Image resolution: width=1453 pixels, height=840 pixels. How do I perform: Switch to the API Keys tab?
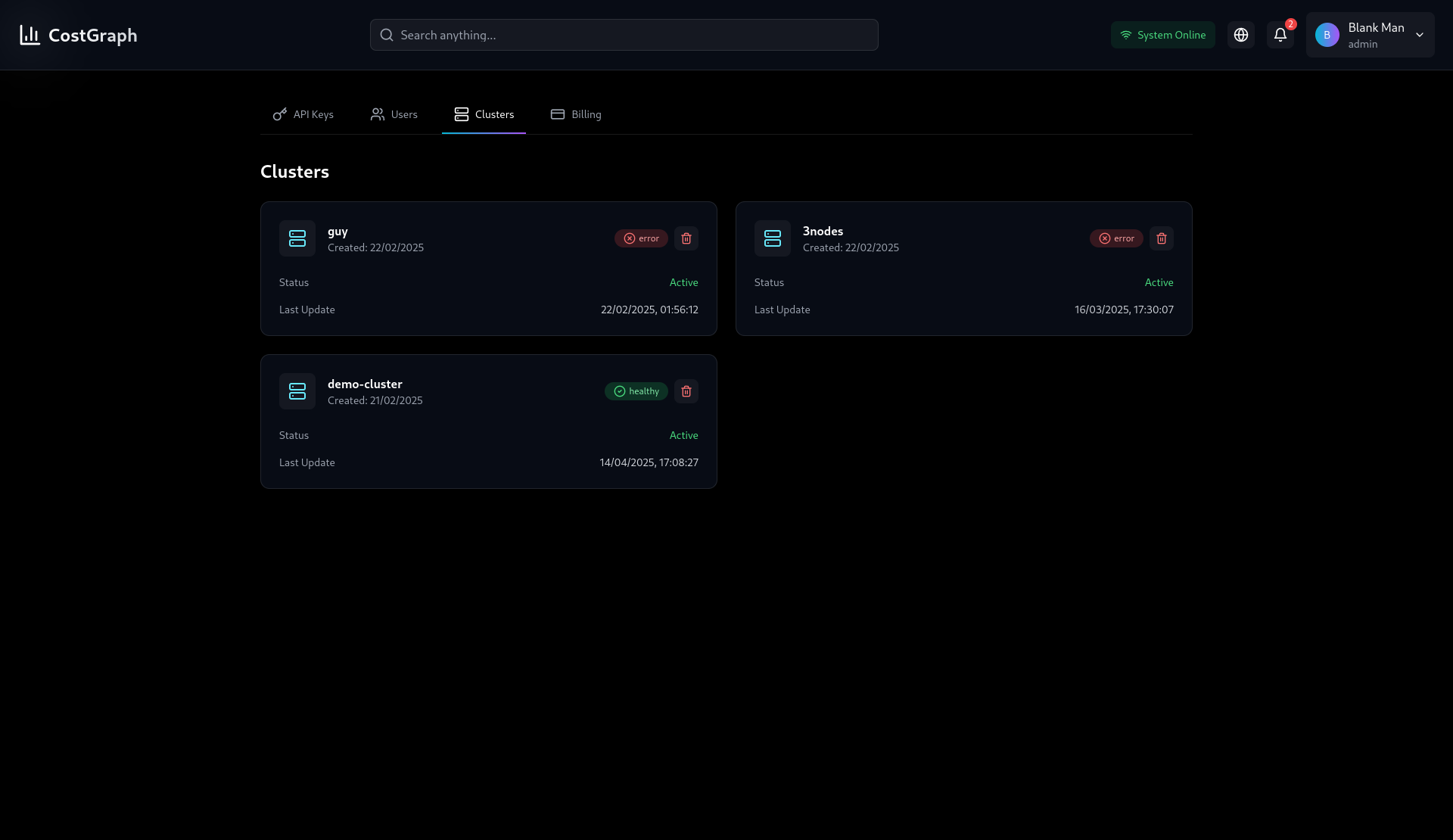[303, 114]
